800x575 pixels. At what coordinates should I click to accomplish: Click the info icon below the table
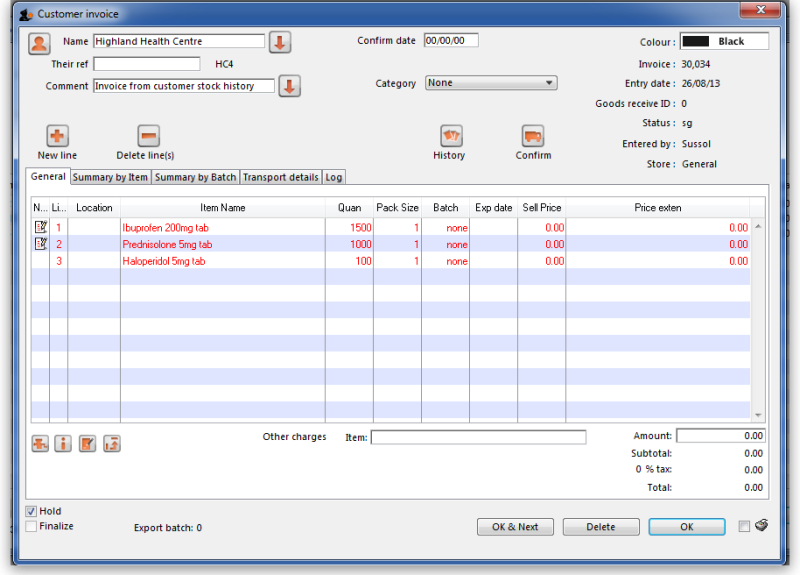click(x=63, y=444)
